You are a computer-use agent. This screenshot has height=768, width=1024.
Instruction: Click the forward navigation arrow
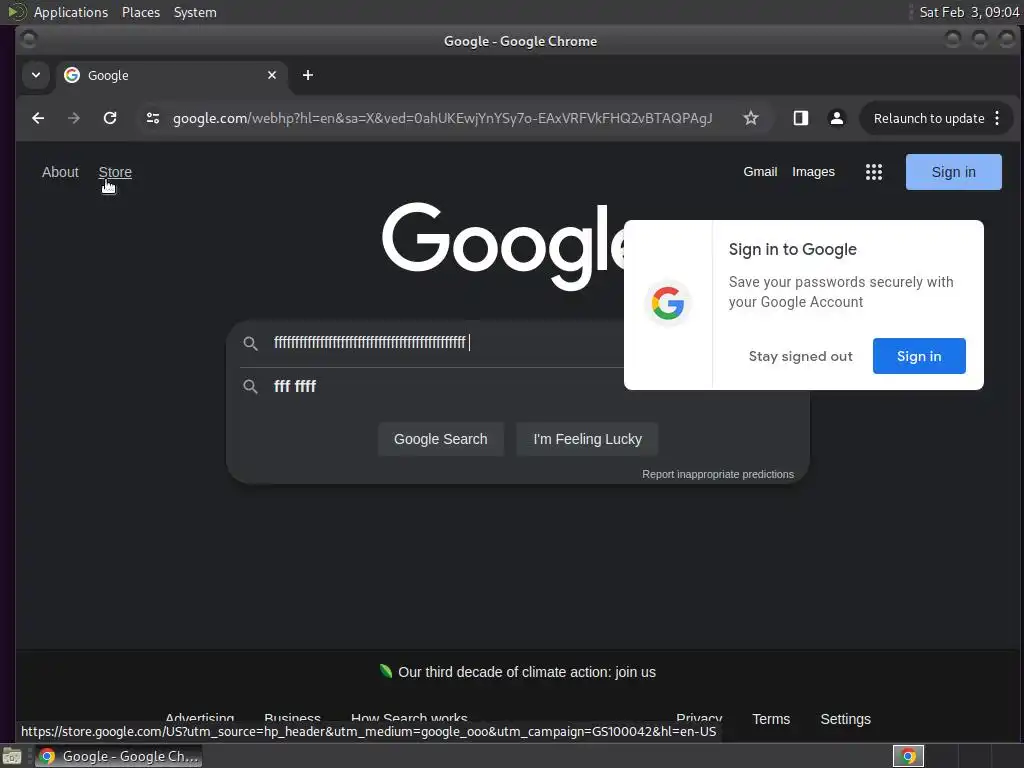pyautogui.click(x=74, y=118)
